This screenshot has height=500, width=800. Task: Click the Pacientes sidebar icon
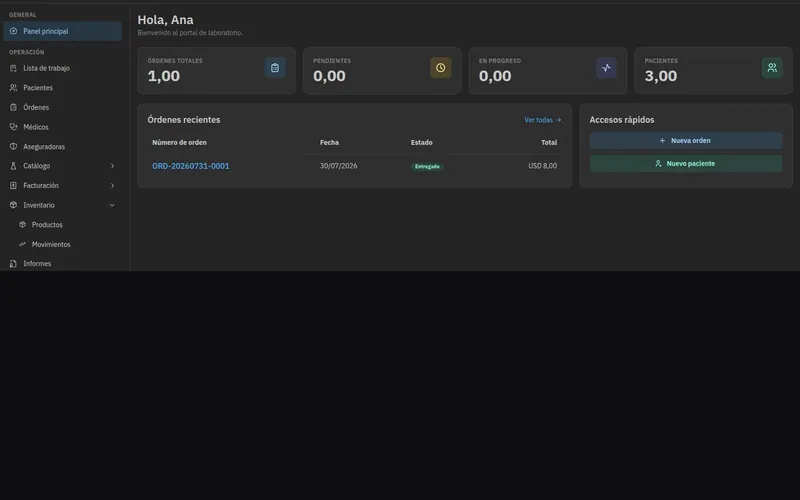13,88
